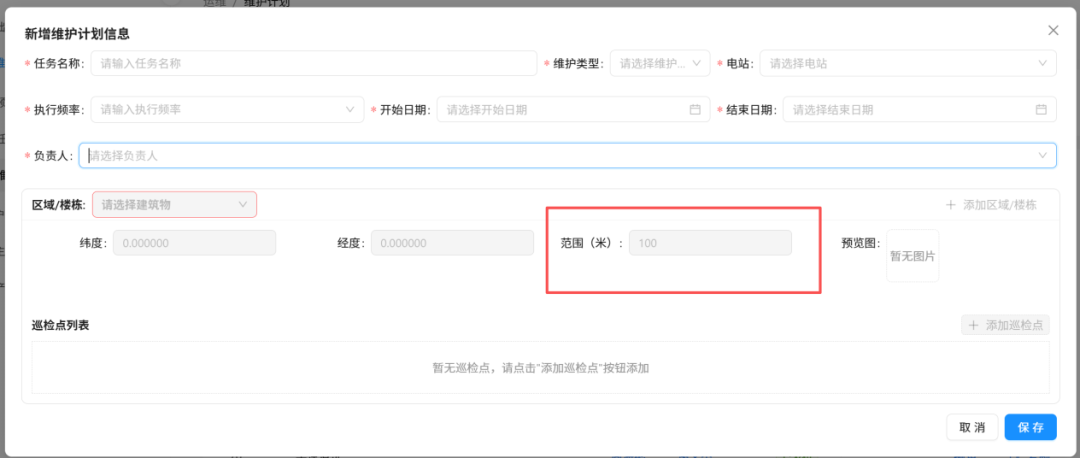Click the close X icon of dialog
This screenshot has height=458, width=1080.
[x=1053, y=31]
